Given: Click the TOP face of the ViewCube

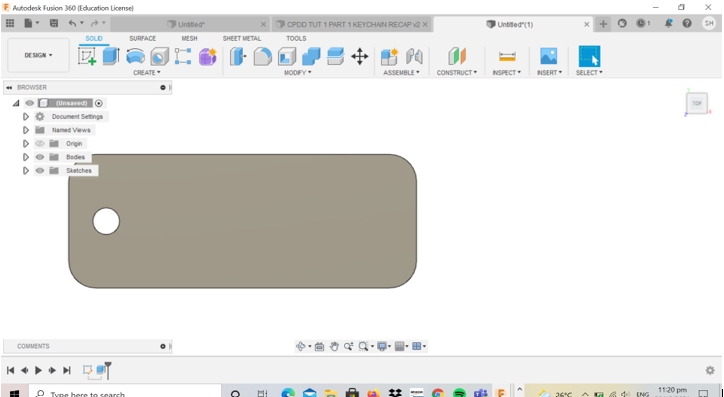Looking at the screenshot, I should (x=697, y=103).
